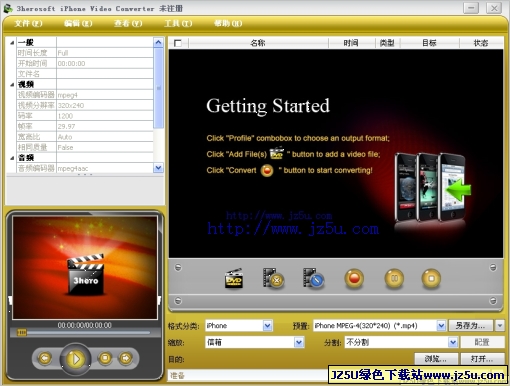This screenshot has width=510, height=386.
Task: Click the 视频分辨率 value 320x240
Action: (105, 105)
